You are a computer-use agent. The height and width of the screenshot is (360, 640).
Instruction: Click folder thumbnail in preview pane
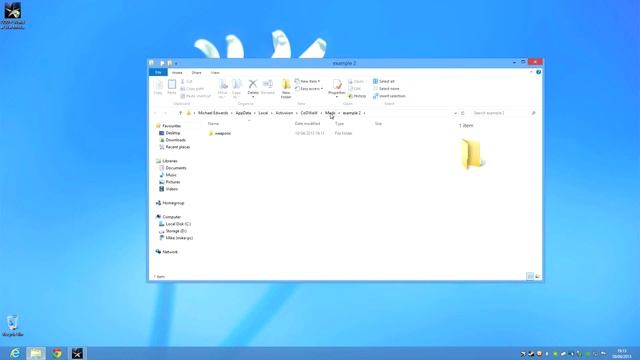pyautogui.click(x=472, y=153)
